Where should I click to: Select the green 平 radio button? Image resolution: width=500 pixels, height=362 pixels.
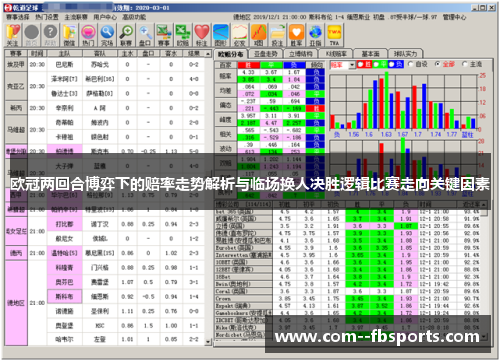click(376, 64)
